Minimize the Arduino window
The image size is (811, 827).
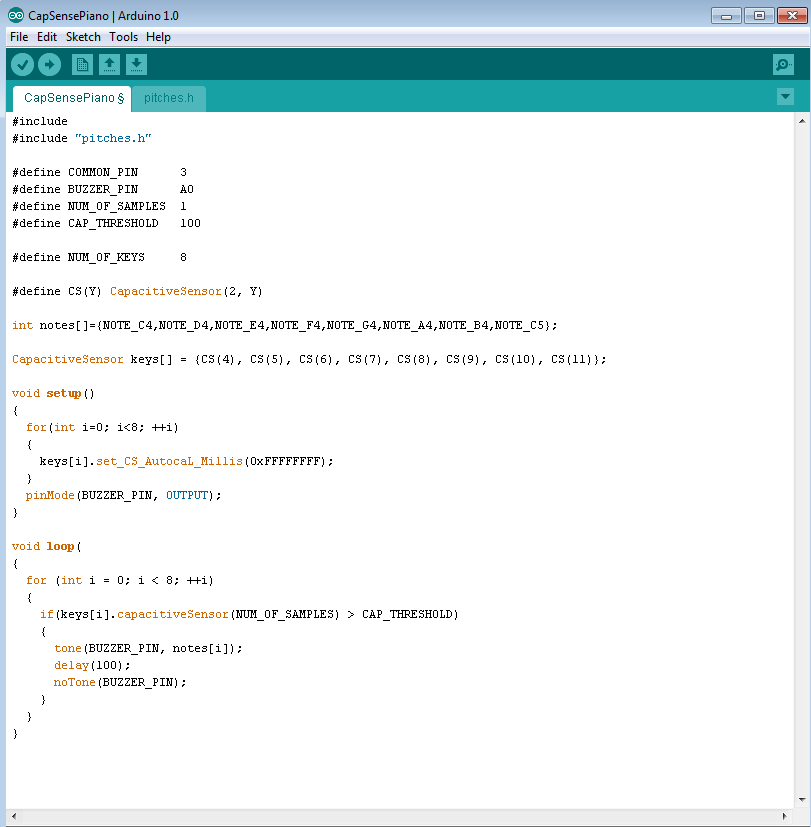(726, 16)
